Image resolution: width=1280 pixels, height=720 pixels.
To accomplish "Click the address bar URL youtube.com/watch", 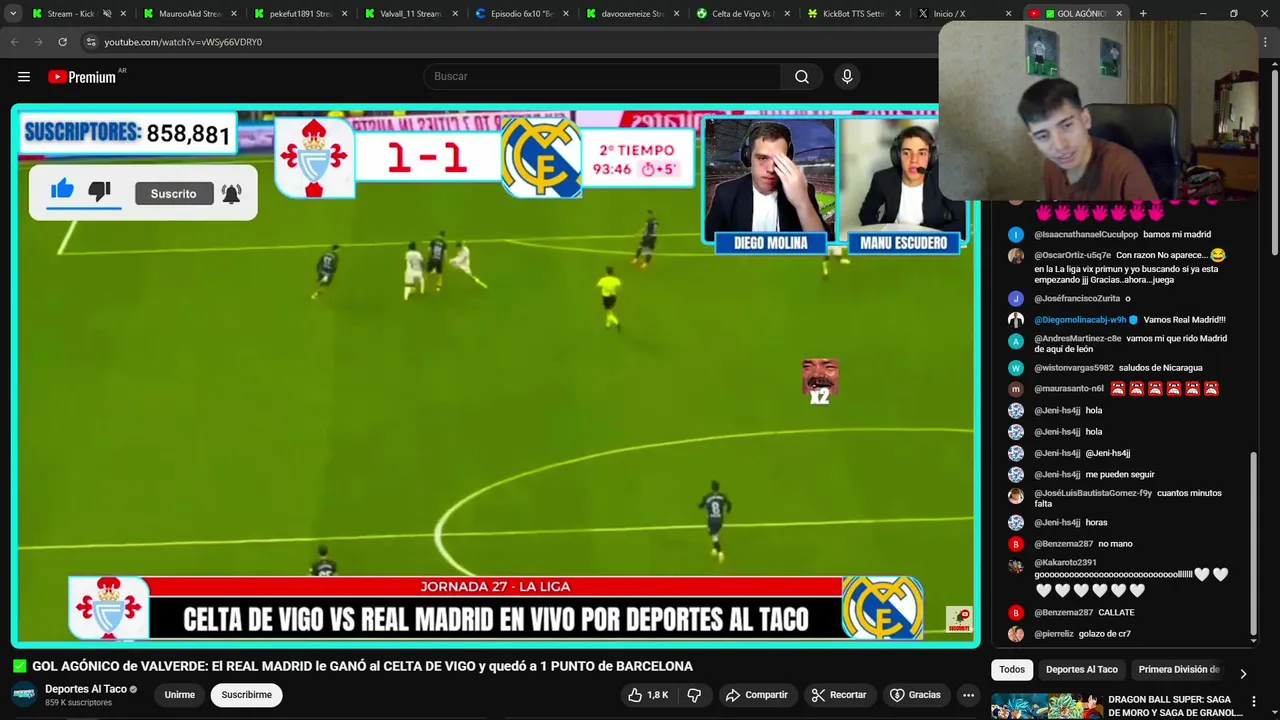I will [183, 42].
